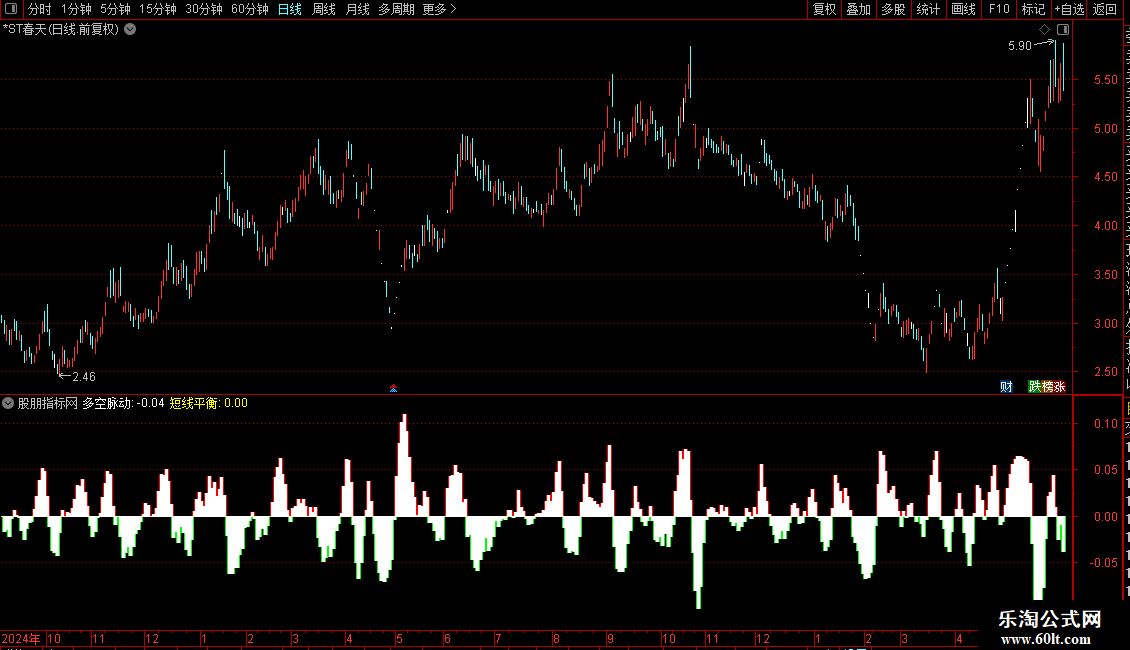Select the 15分钟 period
This screenshot has height=650, width=1130.
point(158,9)
